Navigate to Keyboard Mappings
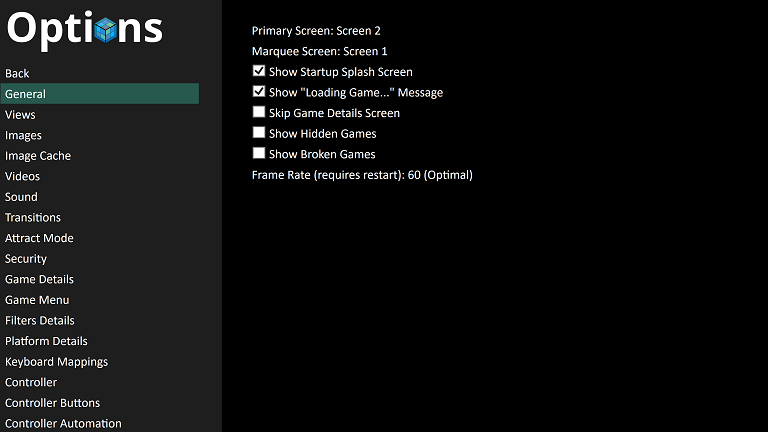 point(56,361)
